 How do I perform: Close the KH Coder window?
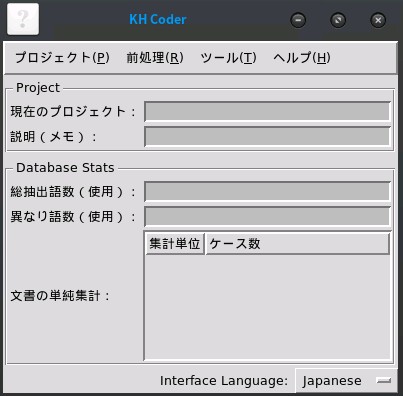click(378, 20)
